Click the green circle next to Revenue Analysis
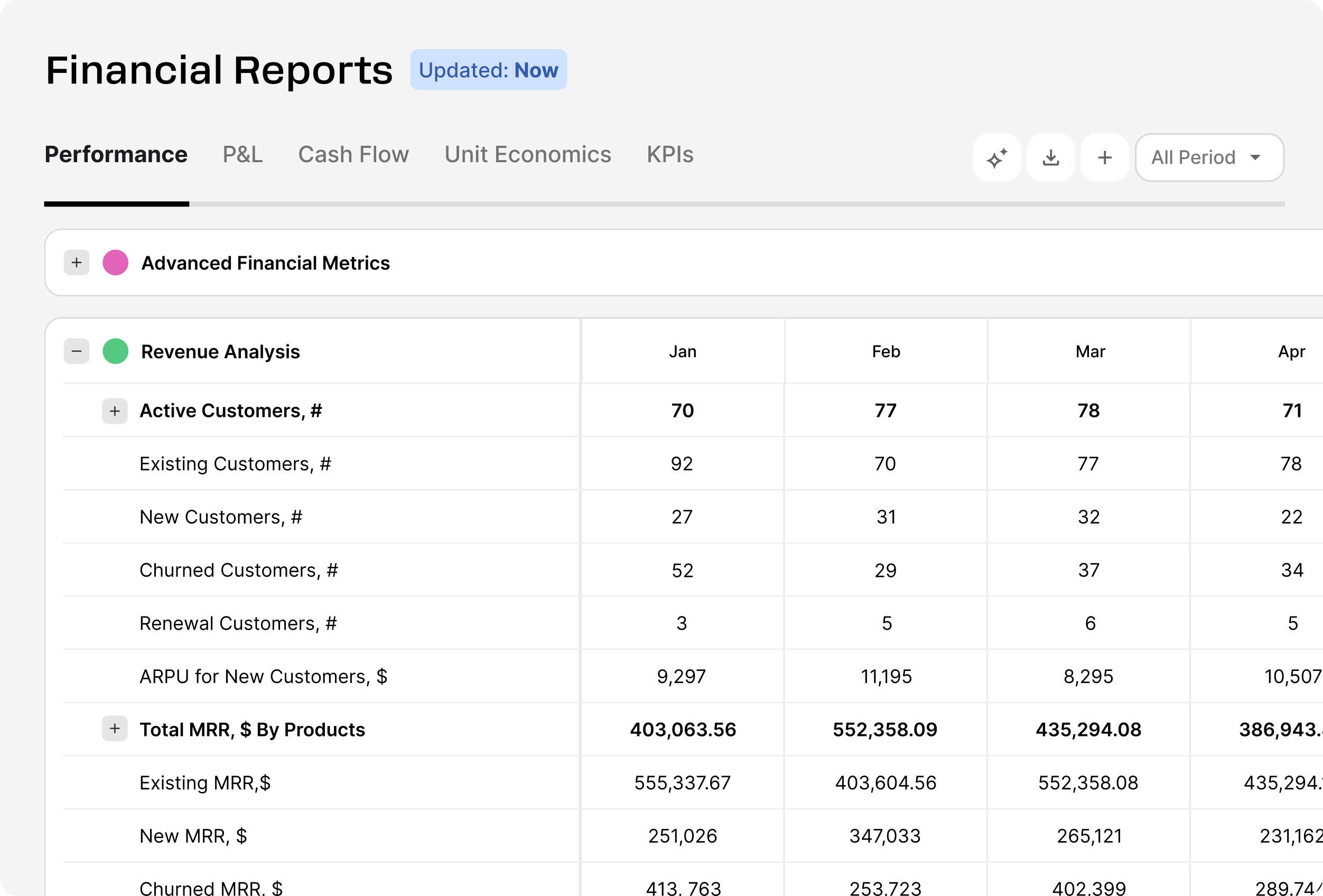The image size is (1323, 896). tap(116, 351)
